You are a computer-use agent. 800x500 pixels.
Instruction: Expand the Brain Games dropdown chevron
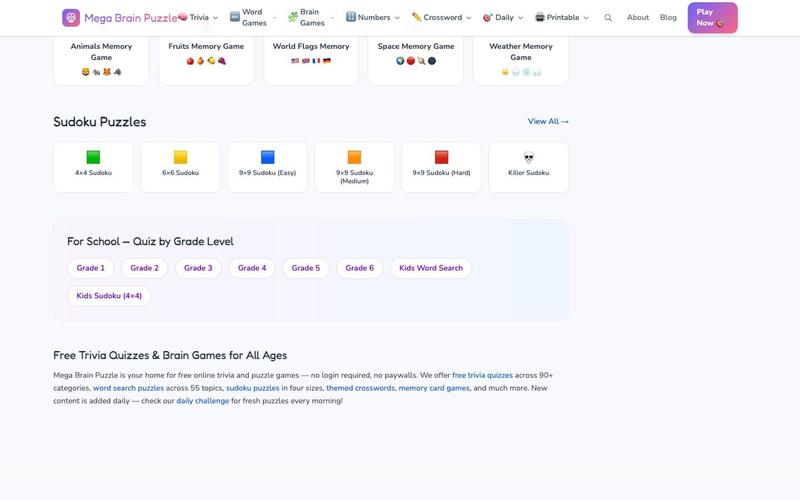tap(333, 18)
